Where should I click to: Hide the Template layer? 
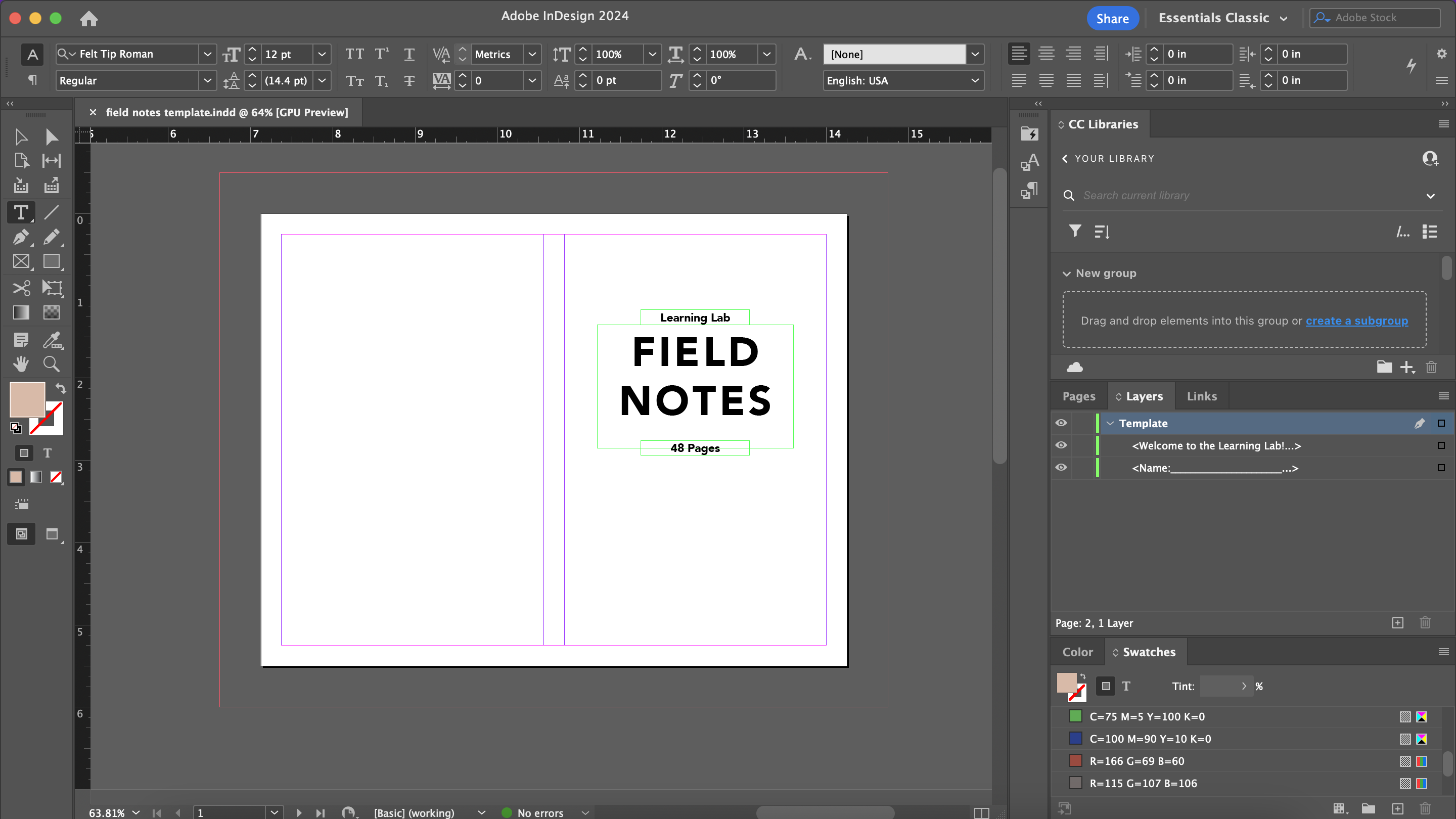pos(1061,423)
